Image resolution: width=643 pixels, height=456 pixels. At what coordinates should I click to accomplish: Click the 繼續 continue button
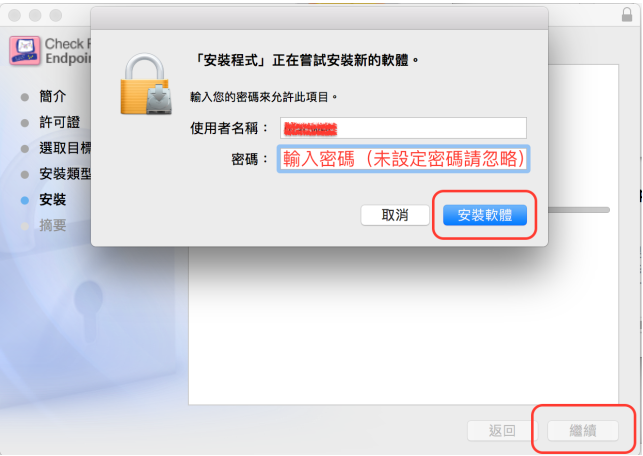pos(583,430)
